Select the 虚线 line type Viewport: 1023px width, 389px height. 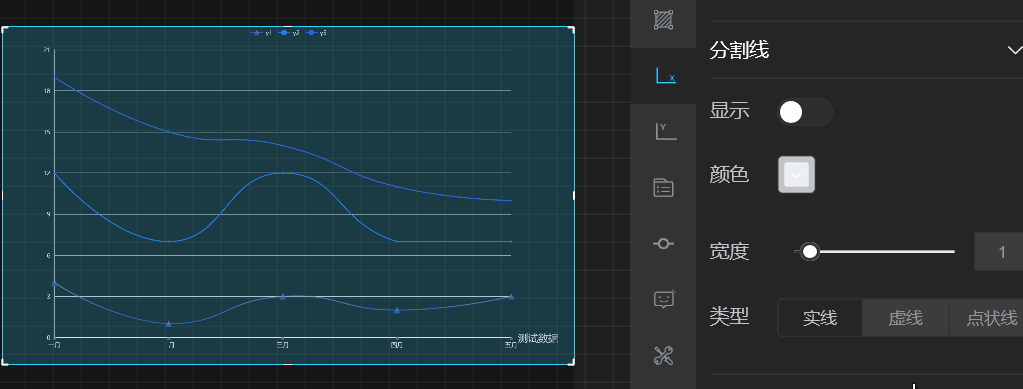point(906,318)
